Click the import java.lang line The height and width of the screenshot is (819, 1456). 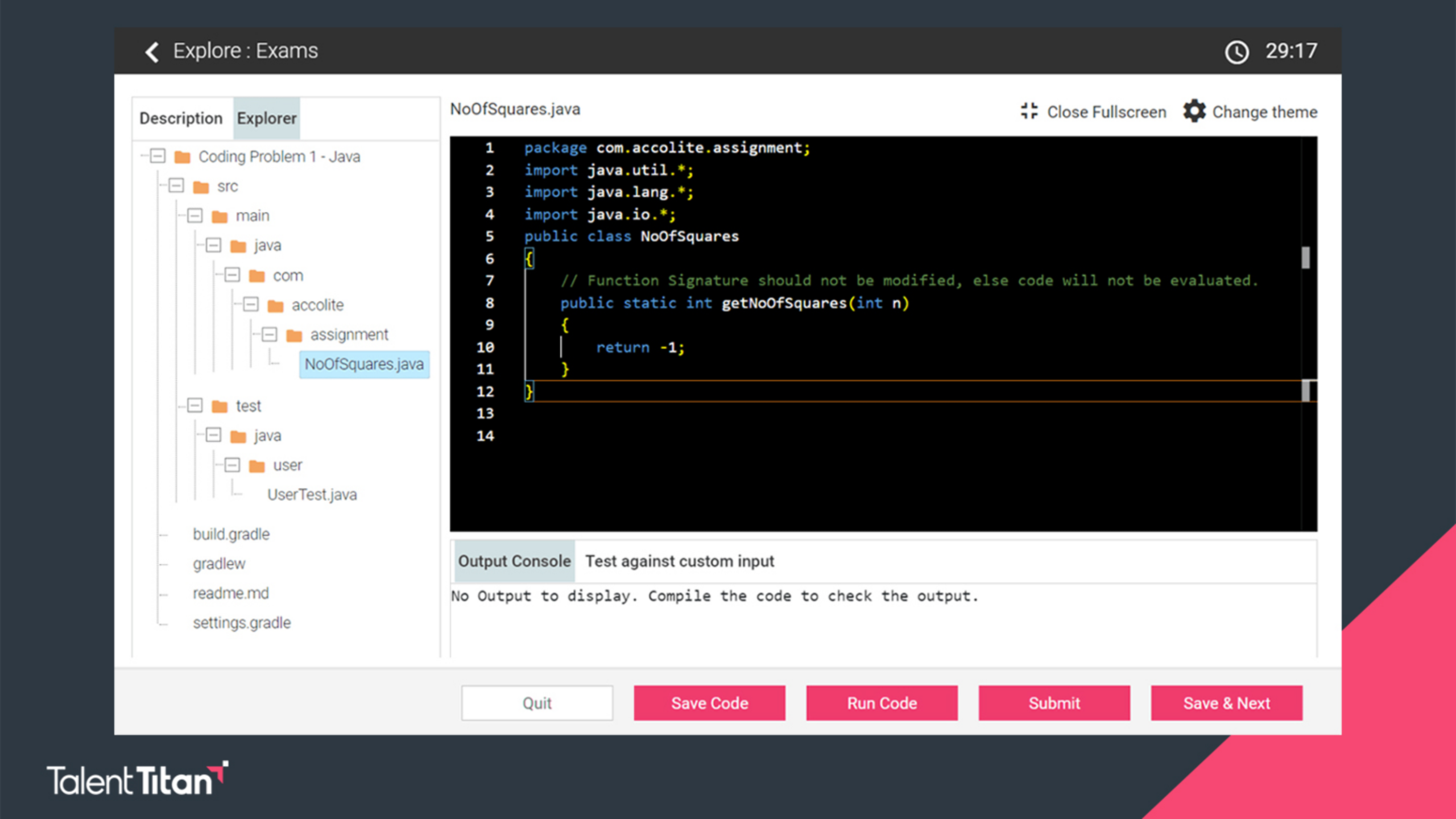(x=609, y=192)
